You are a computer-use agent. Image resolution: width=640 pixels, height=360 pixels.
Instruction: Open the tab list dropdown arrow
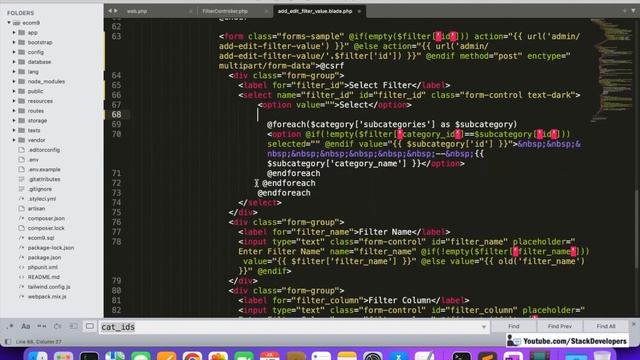coord(633,11)
